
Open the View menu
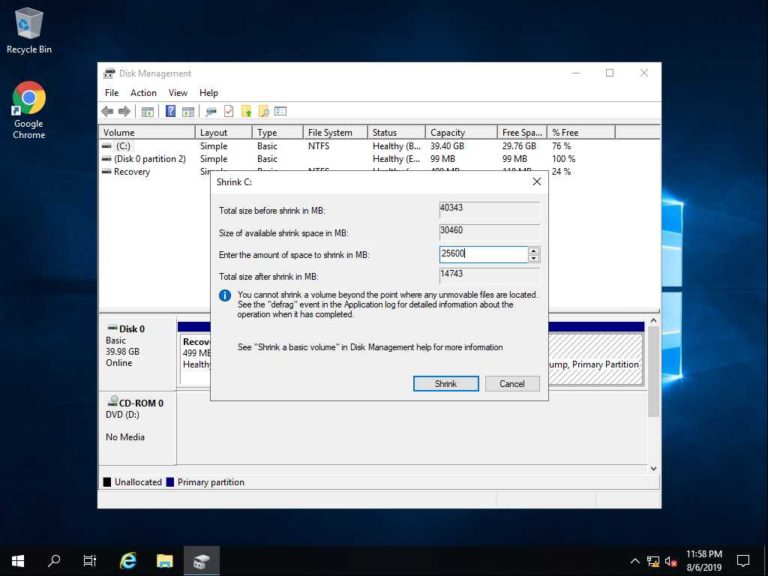point(177,93)
